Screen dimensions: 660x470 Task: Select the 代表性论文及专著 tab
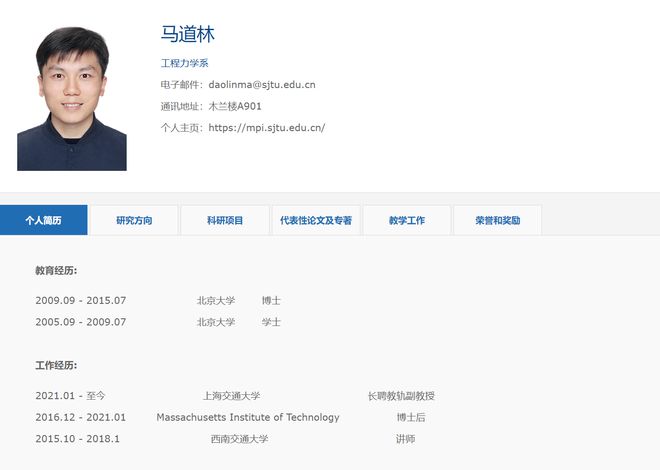pyautogui.click(x=316, y=220)
